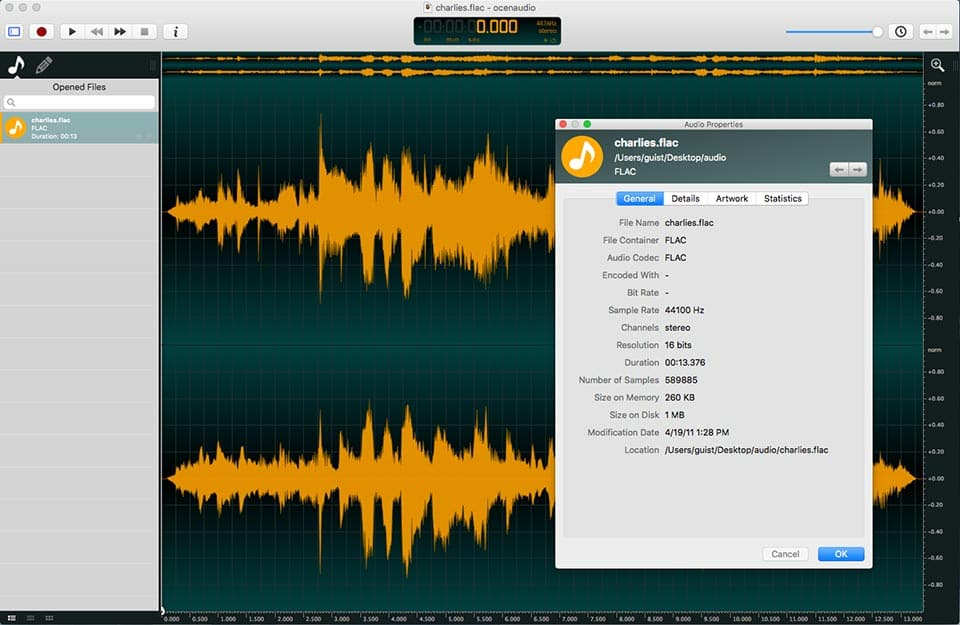Viewport: 960px width, 625px height.
Task: Select the pencil edit icon in sidebar
Action: [x=42, y=65]
